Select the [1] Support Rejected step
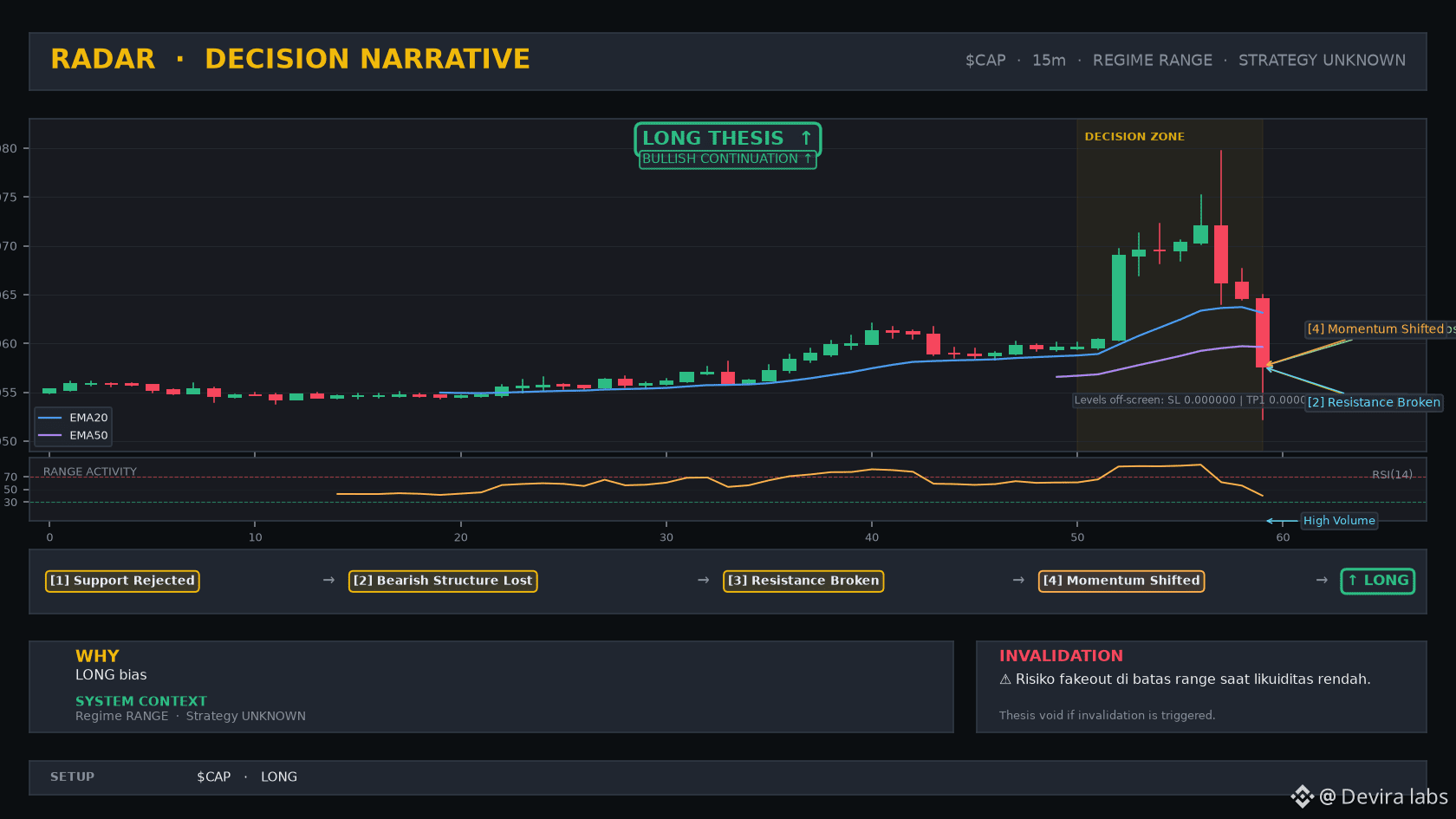 coord(122,581)
